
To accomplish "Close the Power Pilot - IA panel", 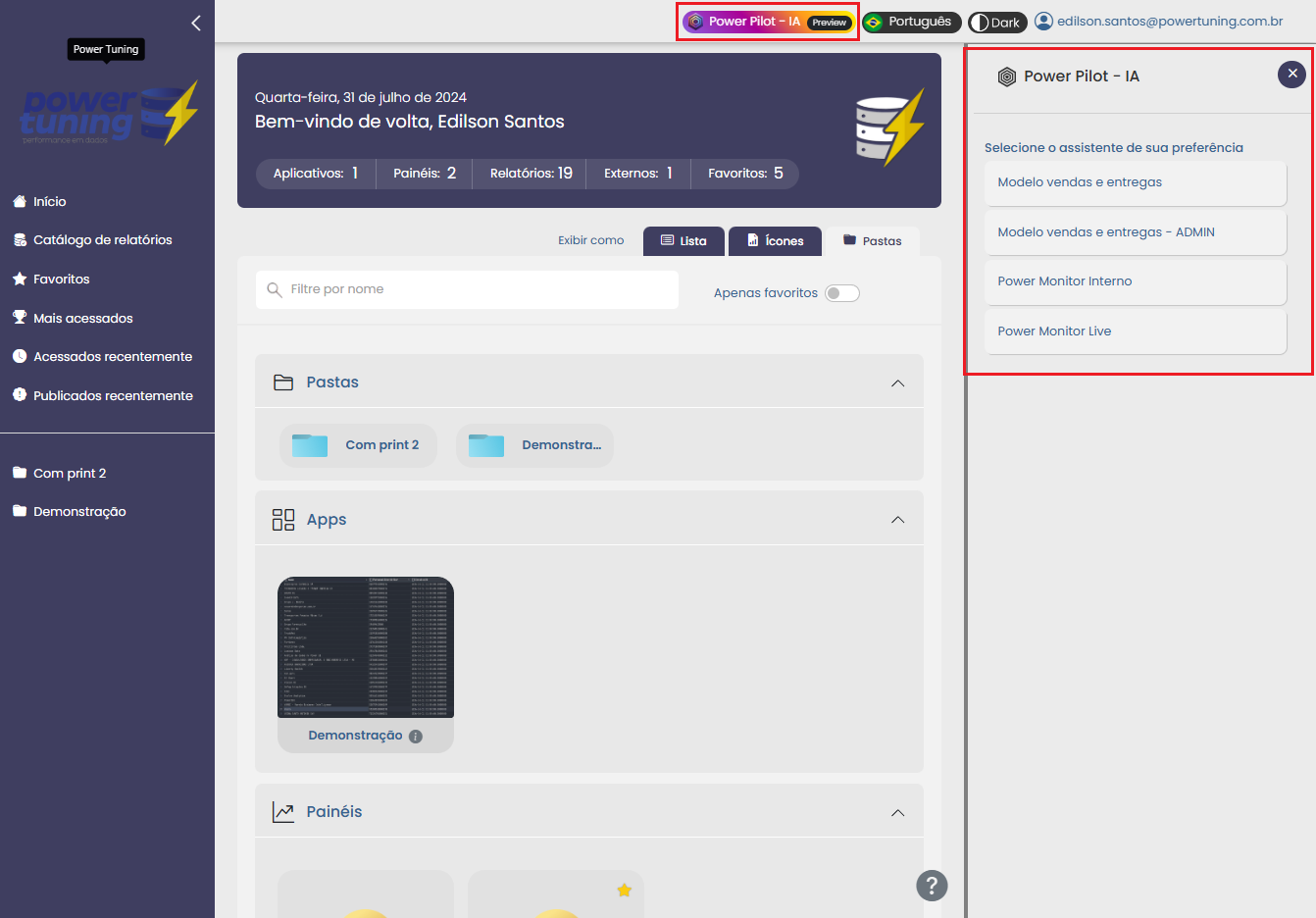I will [1291, 74].
